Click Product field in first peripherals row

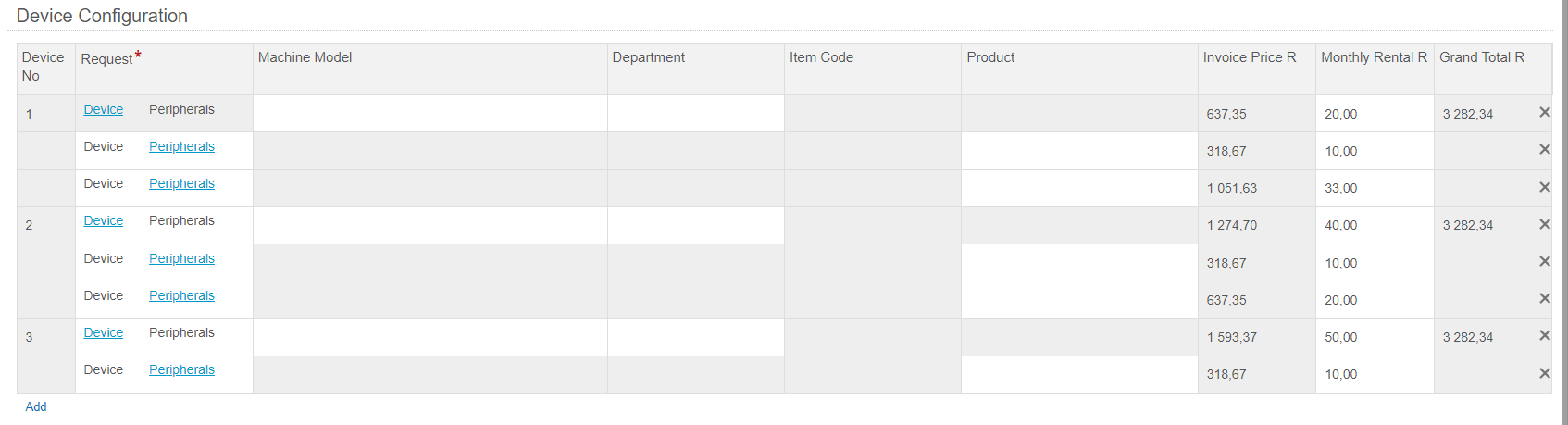click(1079, 151)
